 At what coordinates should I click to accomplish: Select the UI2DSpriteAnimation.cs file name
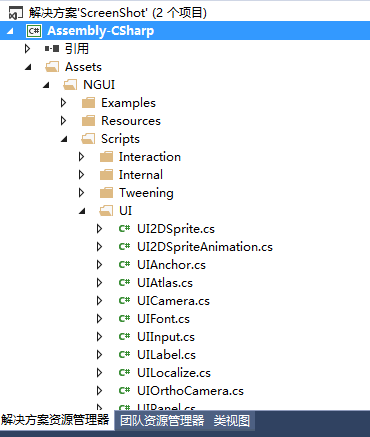pyautogui.click(x=205, y=247)
